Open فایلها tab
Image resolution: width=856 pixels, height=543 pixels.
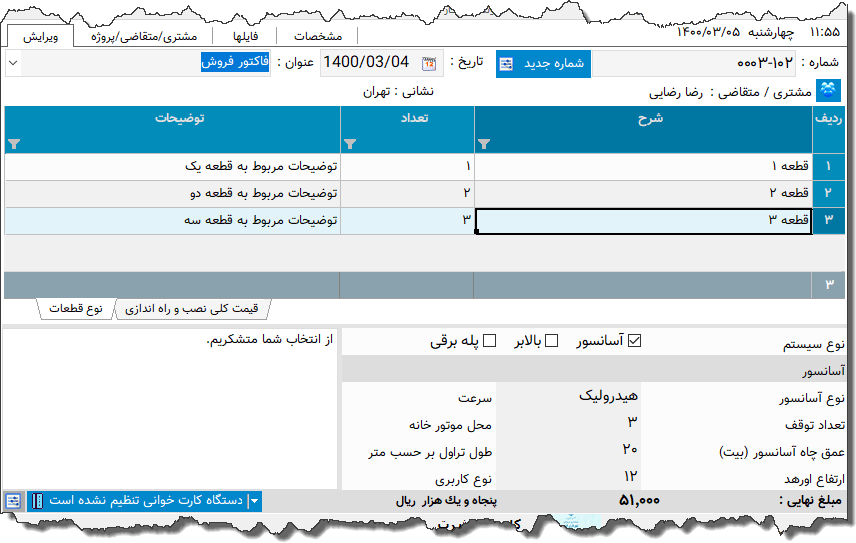coord(245,37)
